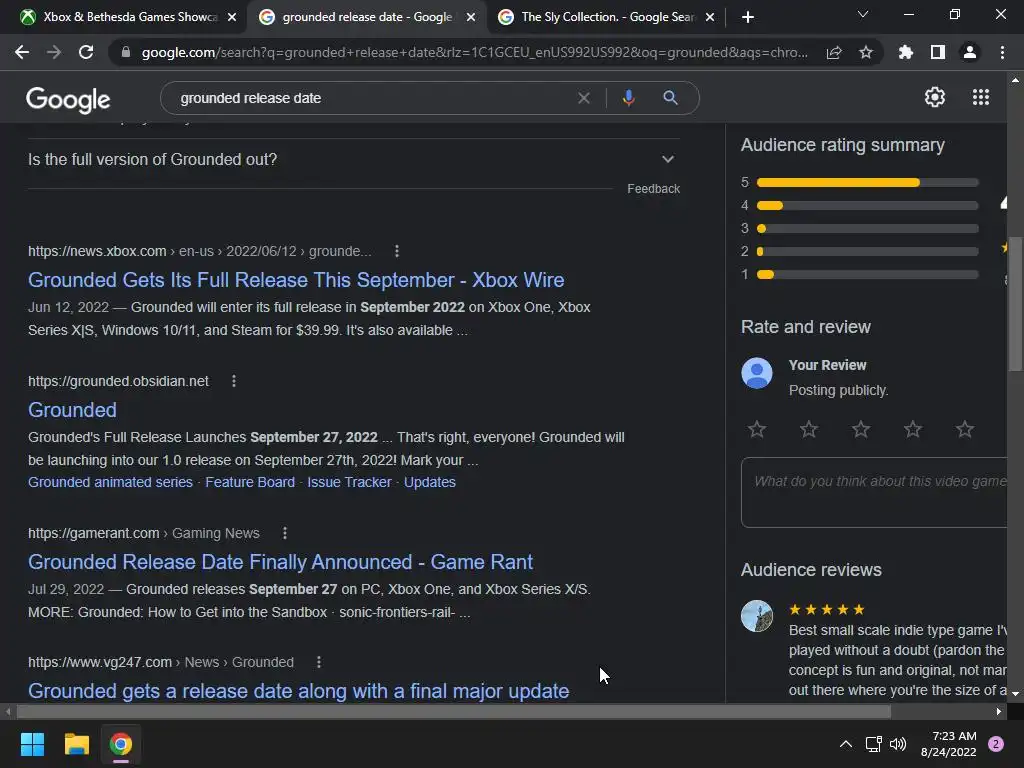
Task: Clear the Google search box
Action: point(584,98)
